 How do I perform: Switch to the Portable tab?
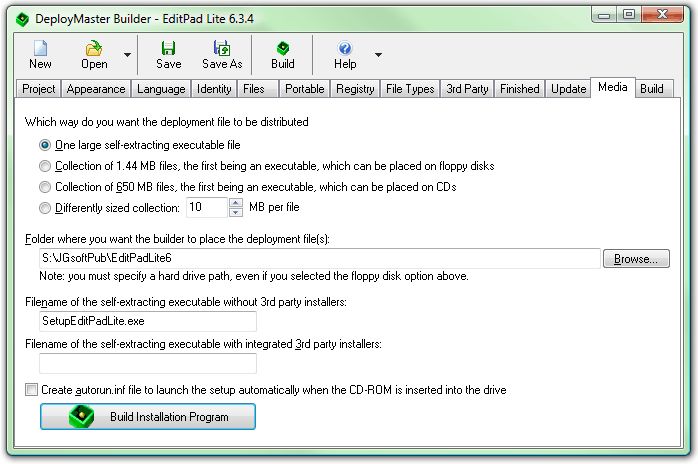tap(304, 89)
